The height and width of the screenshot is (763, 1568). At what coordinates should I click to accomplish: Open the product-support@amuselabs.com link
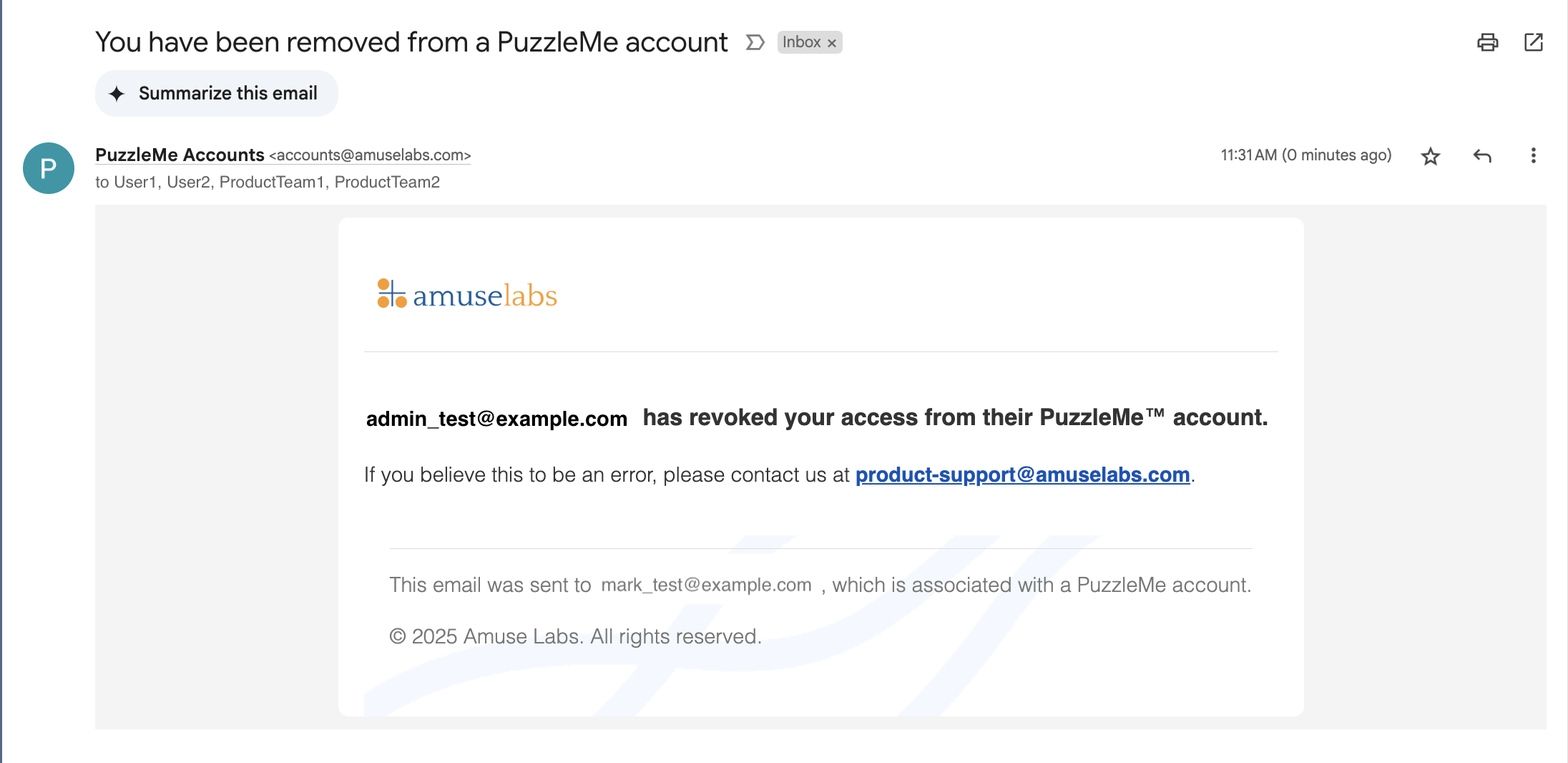click(1022, 475)
